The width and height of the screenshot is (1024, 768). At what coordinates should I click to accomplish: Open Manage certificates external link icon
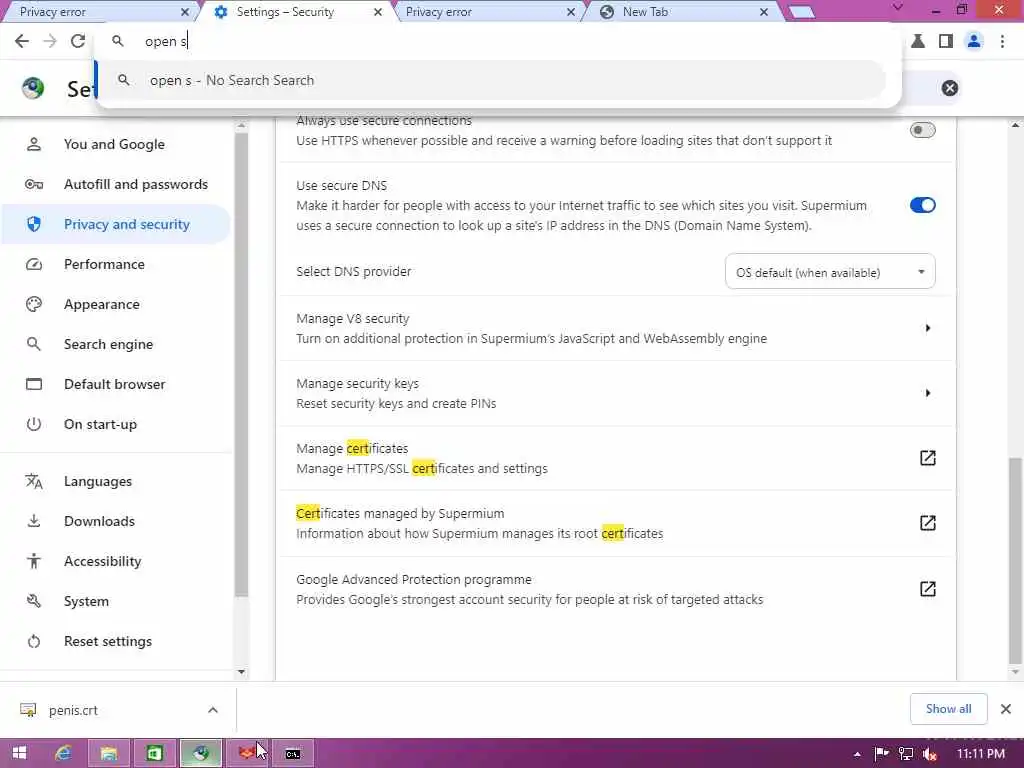pyautogui.click(x=927, y=458)
